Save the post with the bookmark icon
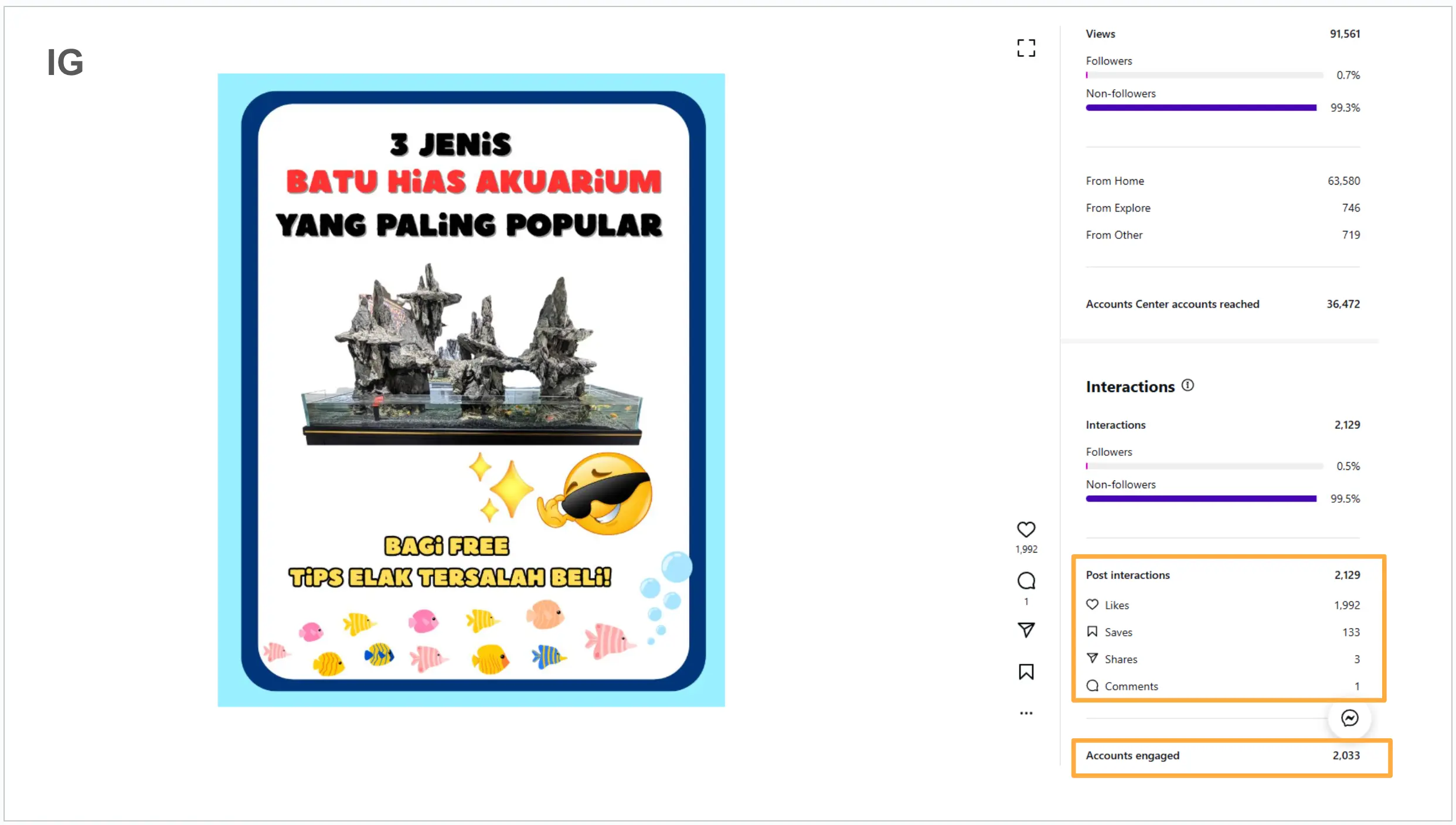Viewport: 1456px width, 825px height. [1026, 671]
